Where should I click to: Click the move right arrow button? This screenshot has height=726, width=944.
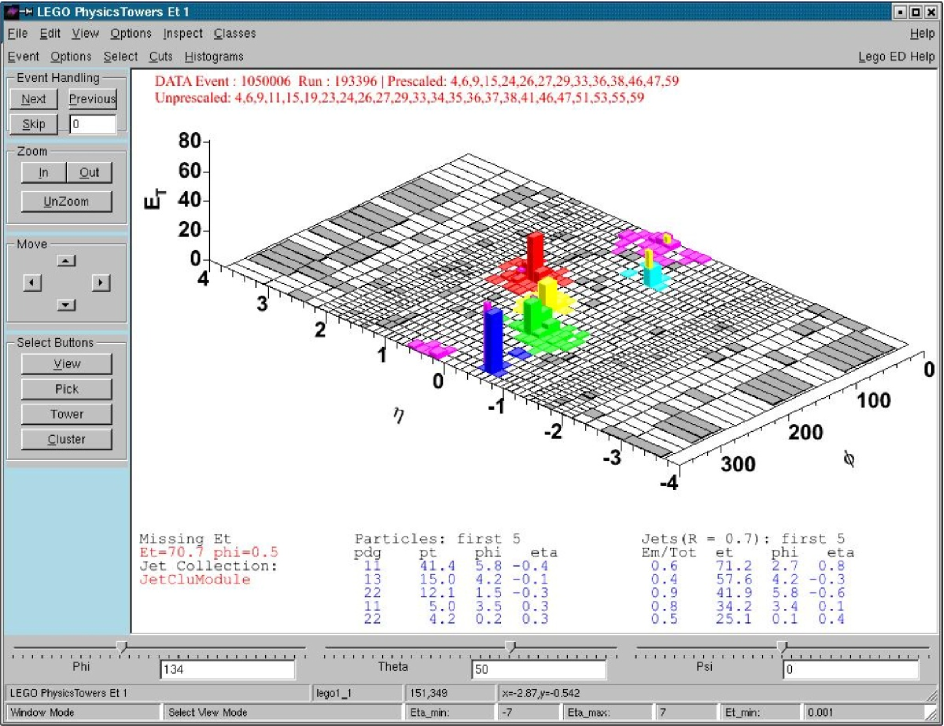point(100,283)
